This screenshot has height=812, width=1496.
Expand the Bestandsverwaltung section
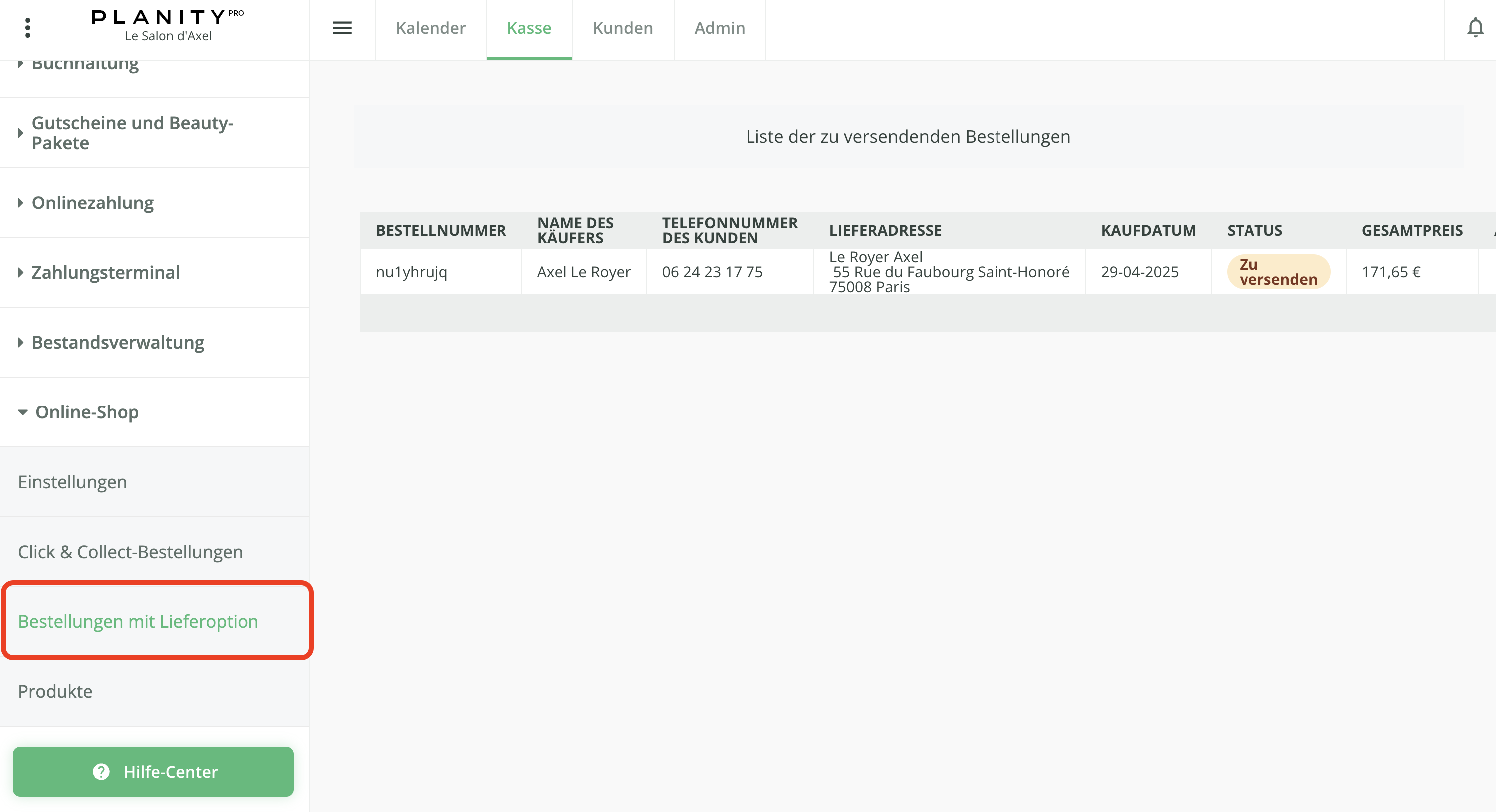pyautogui.click(x=118, y=343)
